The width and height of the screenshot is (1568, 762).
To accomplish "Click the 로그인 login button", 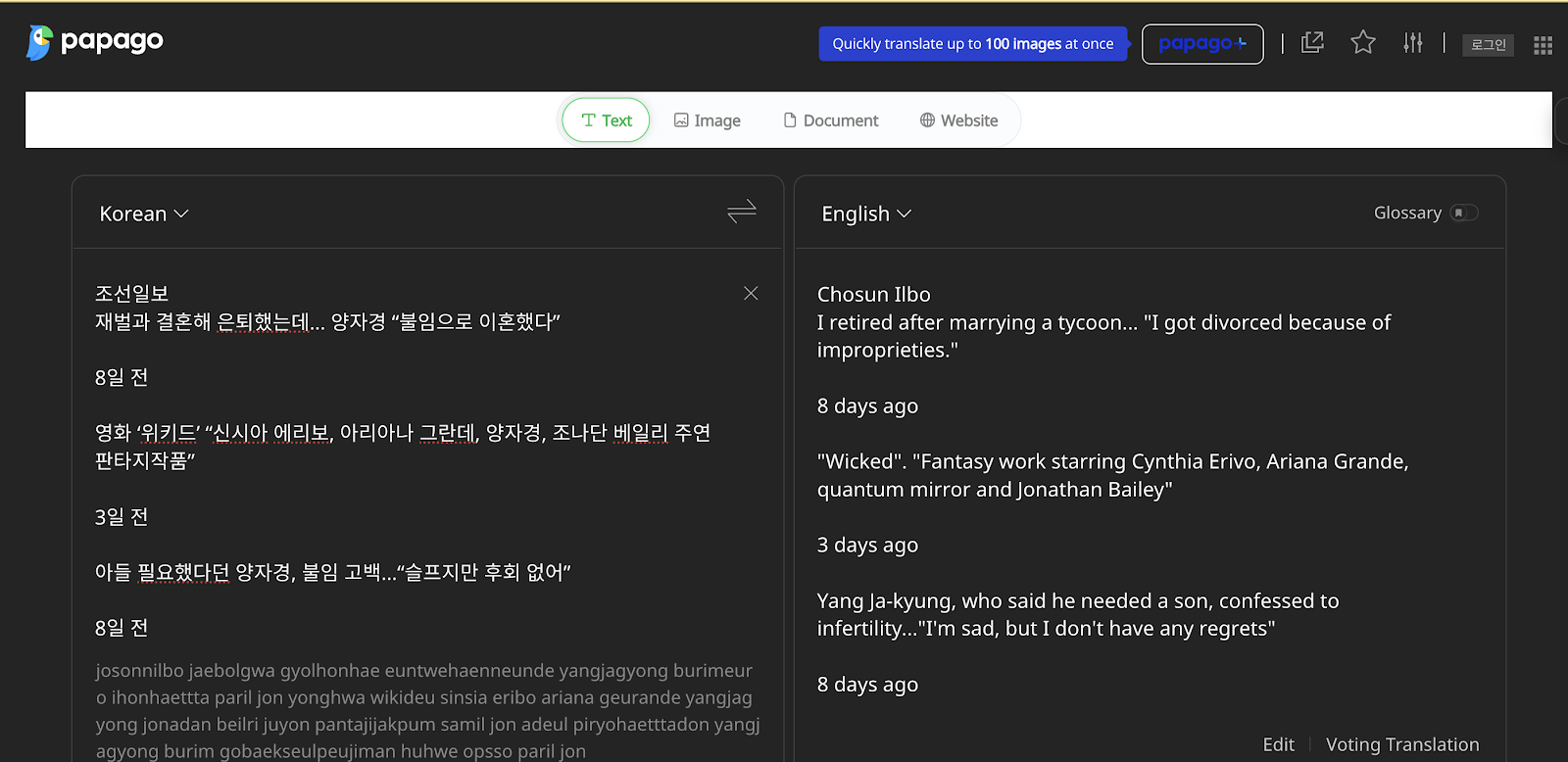I will (1489, 45).
